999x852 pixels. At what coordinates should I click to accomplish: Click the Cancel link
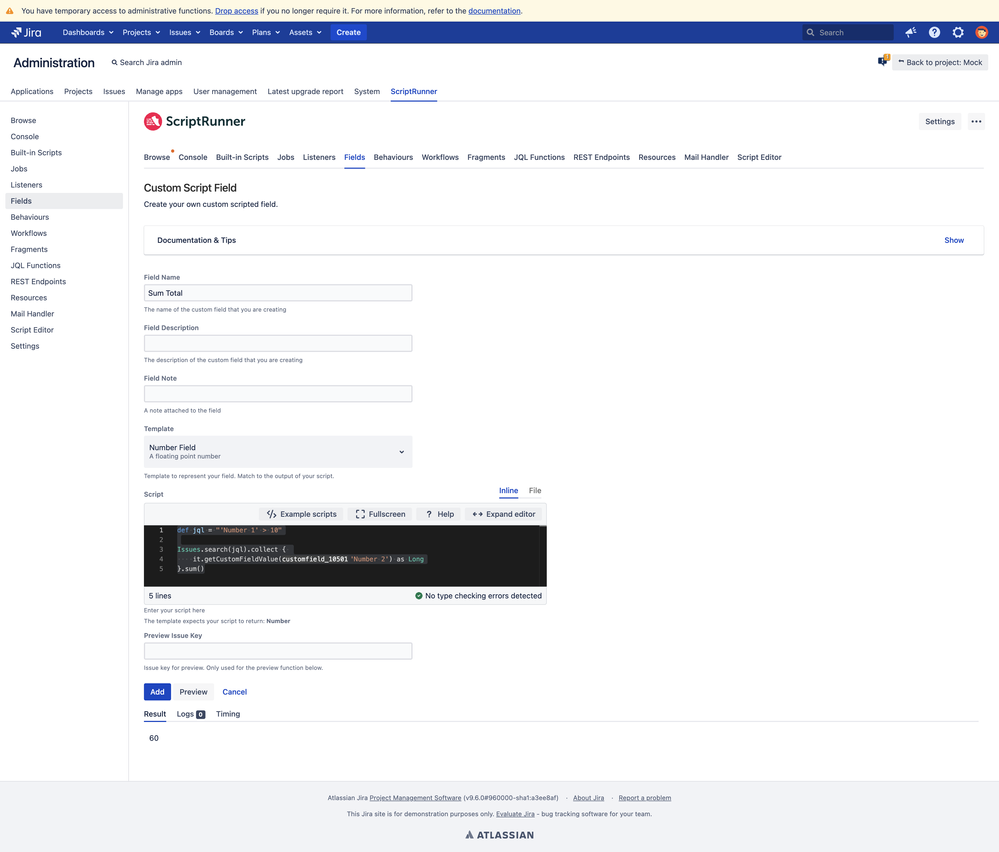pyautogui.click(x=234, y=692)
